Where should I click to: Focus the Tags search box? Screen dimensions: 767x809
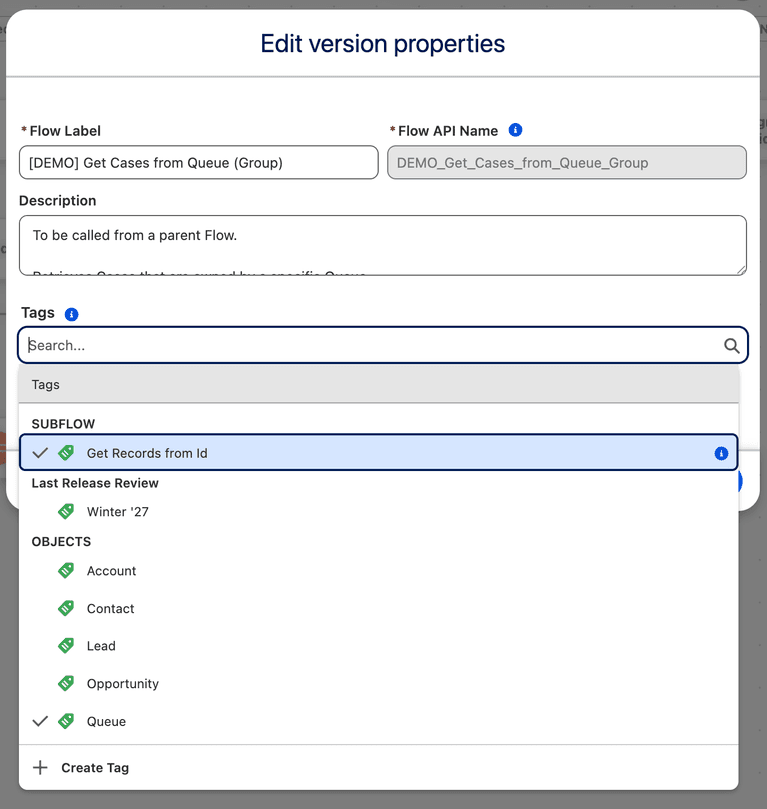[x=383, y=345]
